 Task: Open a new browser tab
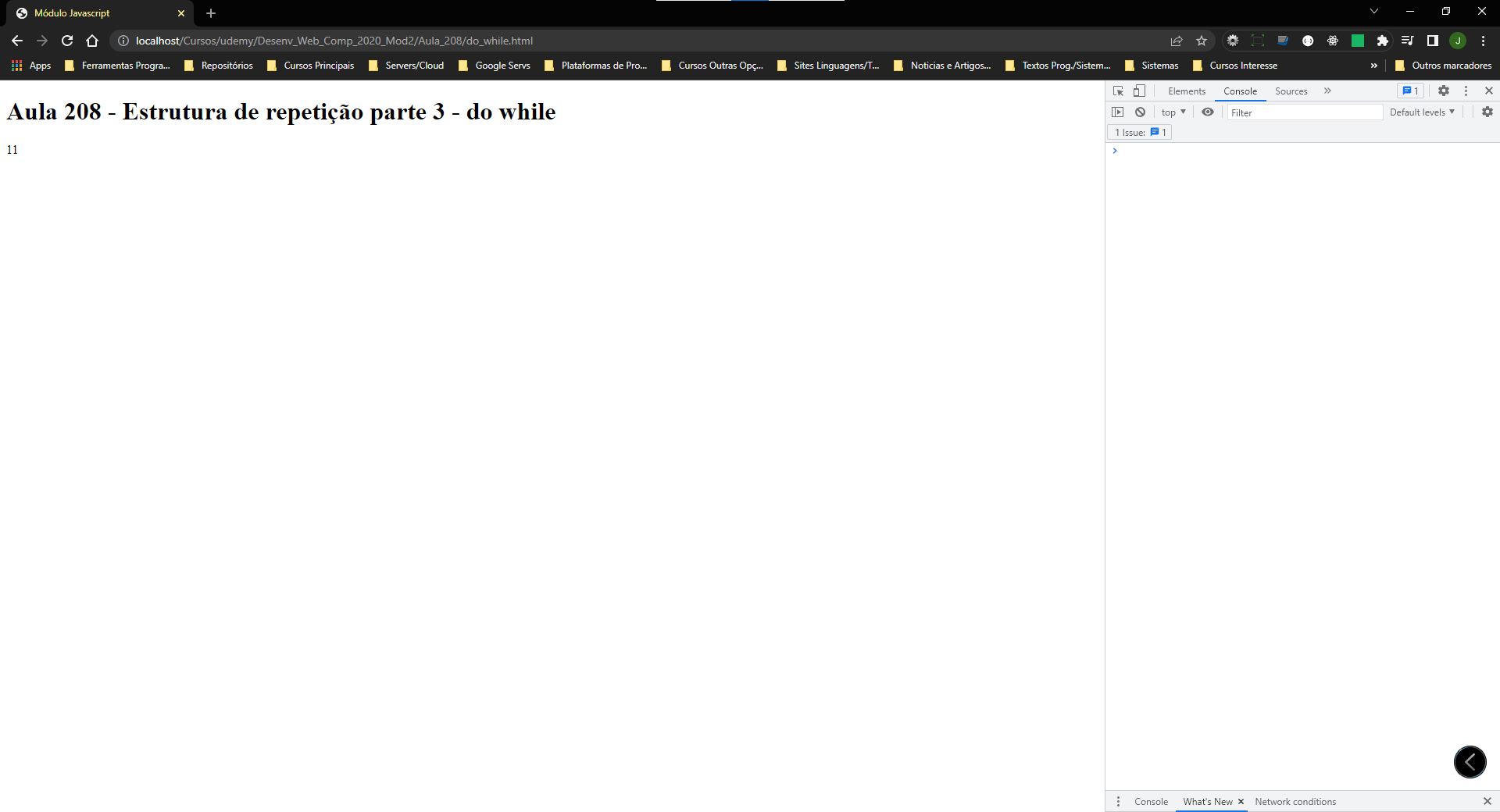coord(211,13)
